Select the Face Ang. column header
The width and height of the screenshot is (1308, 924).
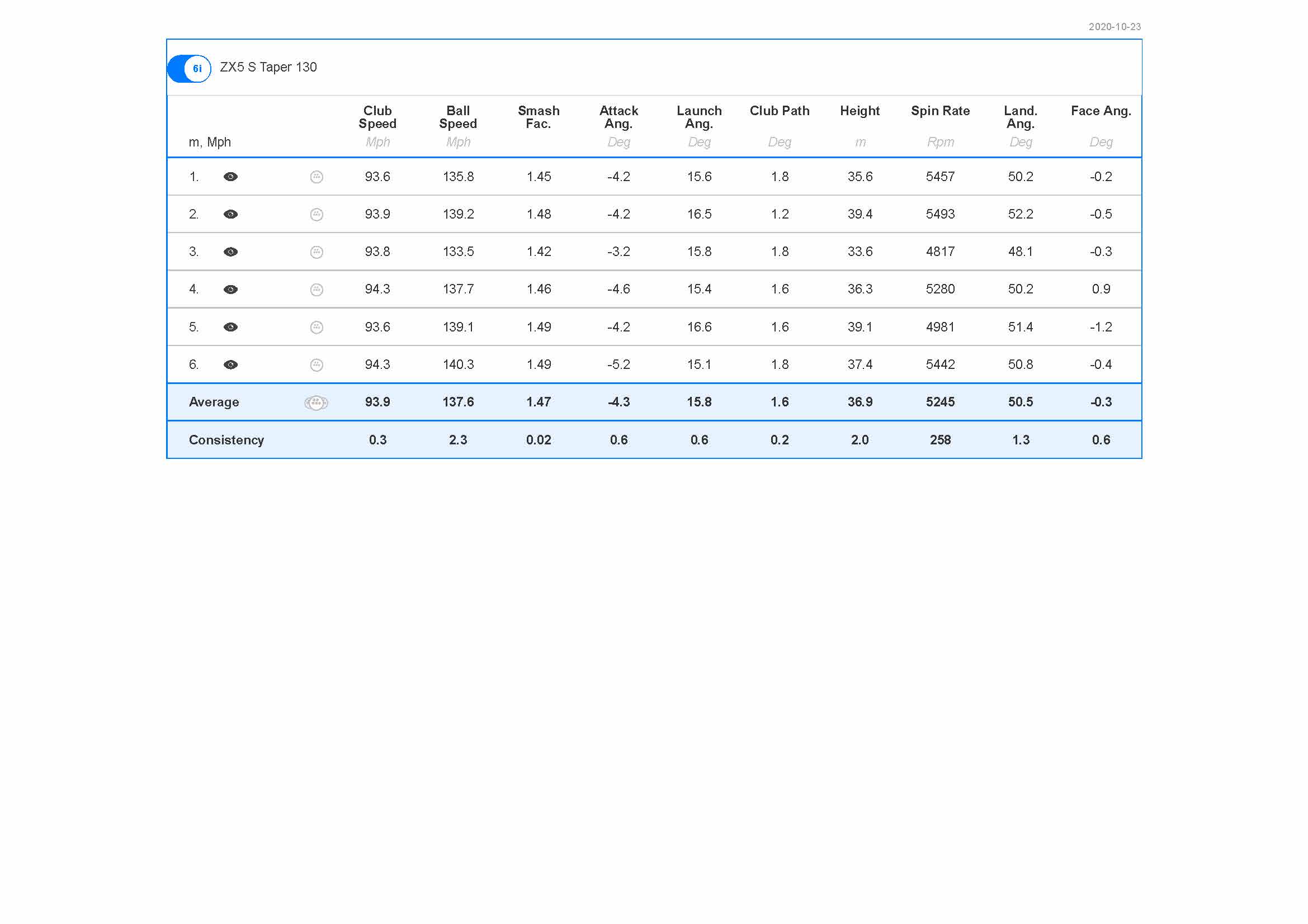[x=1101, y=111]
